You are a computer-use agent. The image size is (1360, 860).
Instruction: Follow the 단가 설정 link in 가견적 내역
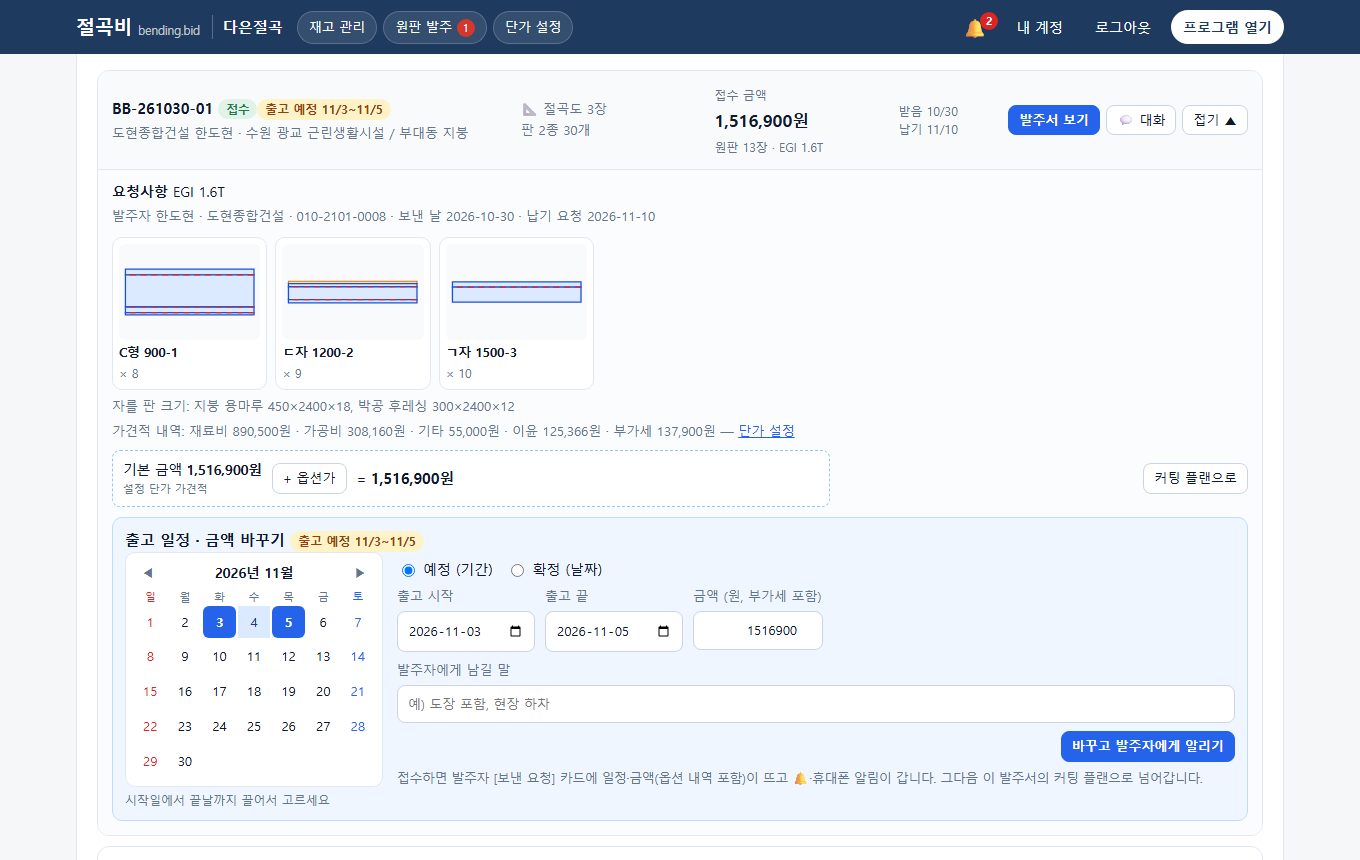(766, 430)
